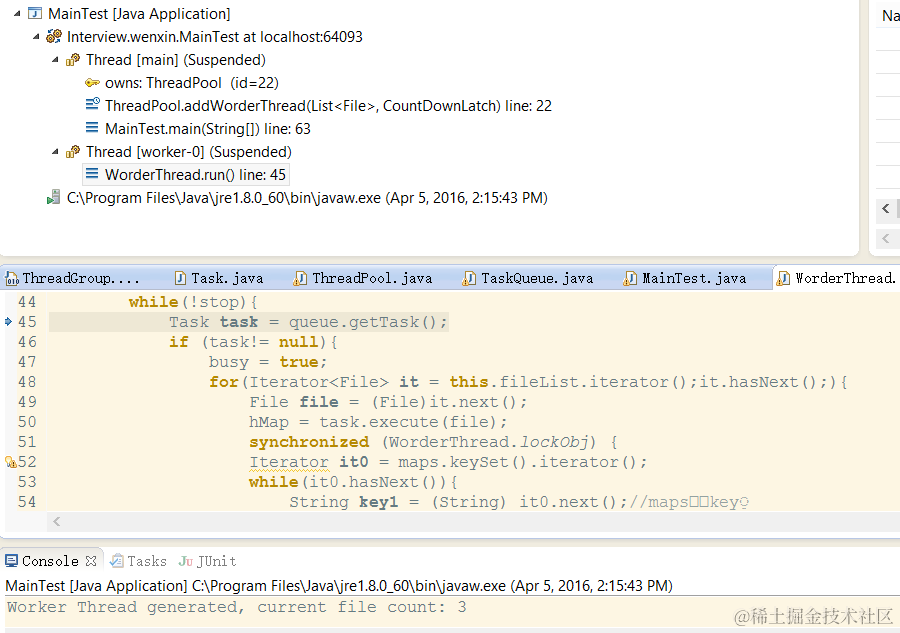Click the Java file icon on Task.java tab

(180, 278)
